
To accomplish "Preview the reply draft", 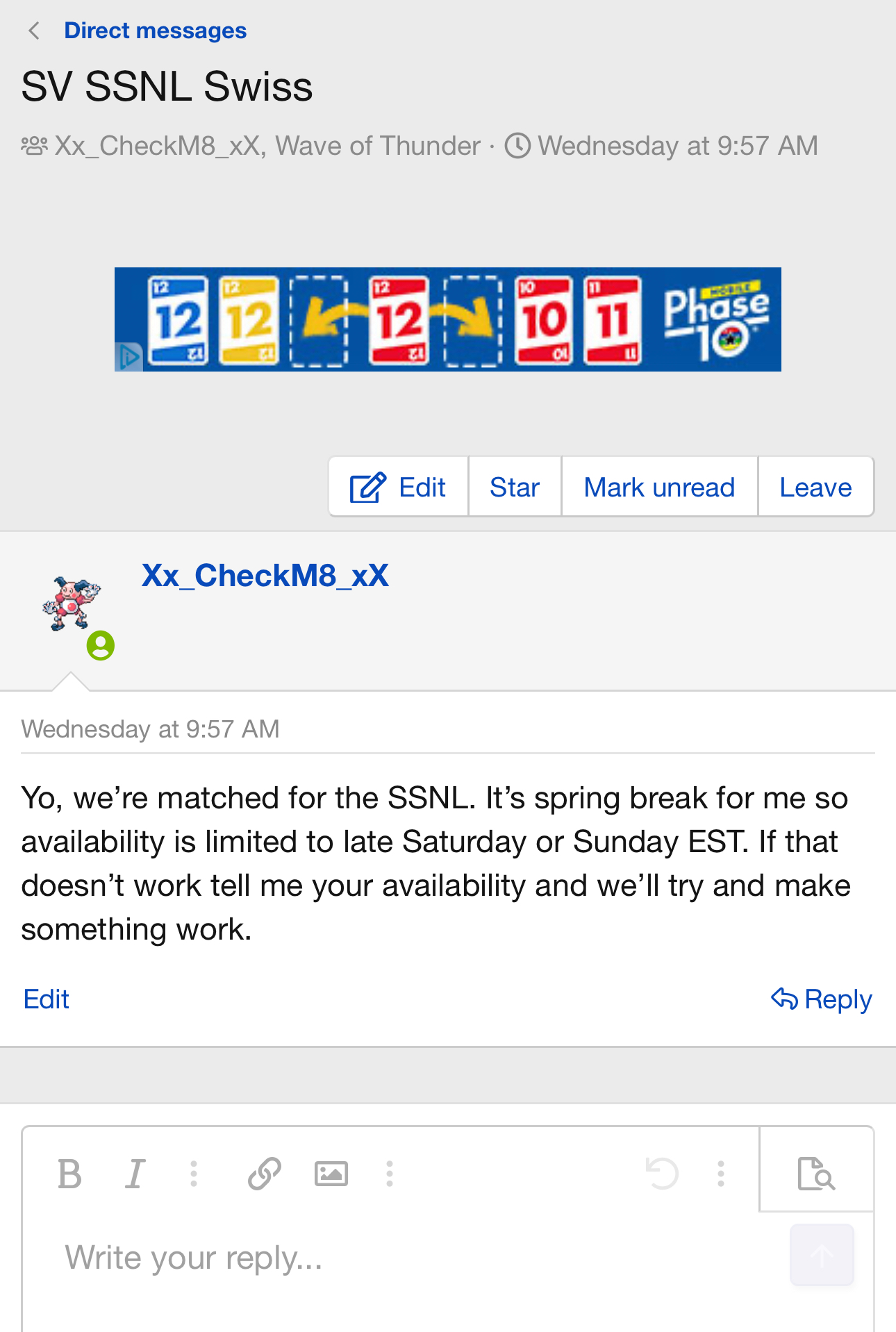I will click(816, 1174).
